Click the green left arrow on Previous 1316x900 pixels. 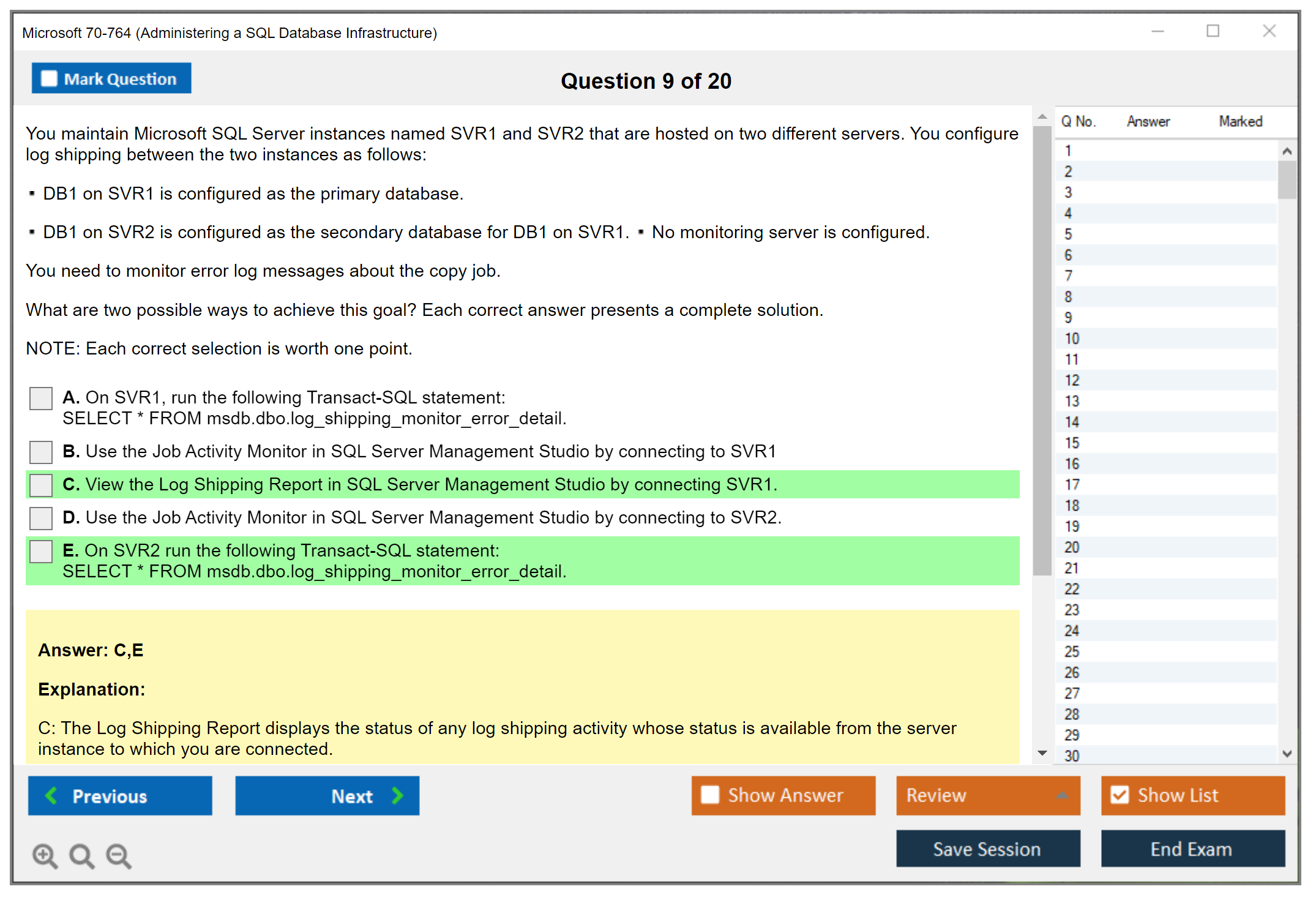51,795
